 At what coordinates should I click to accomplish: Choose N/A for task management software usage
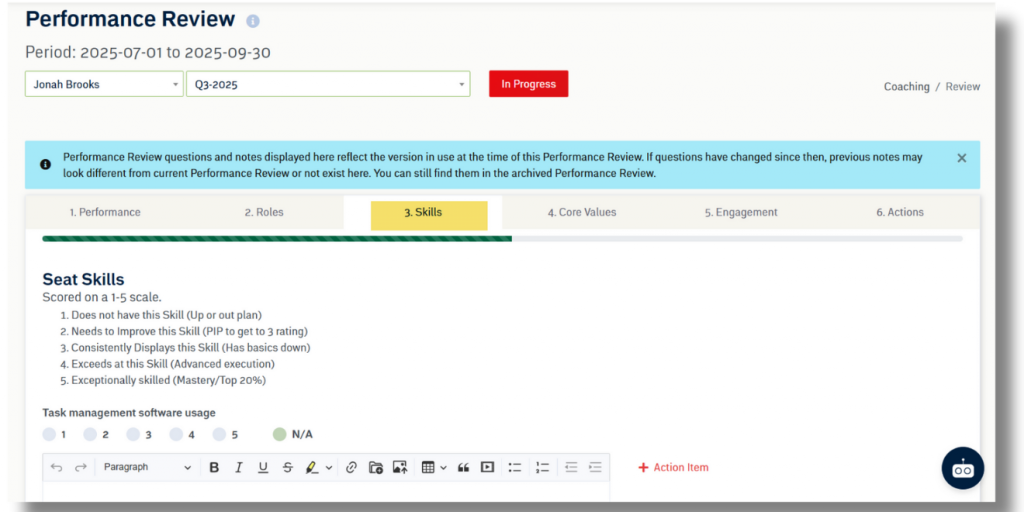pyautogui.click(x=280, y=434)
